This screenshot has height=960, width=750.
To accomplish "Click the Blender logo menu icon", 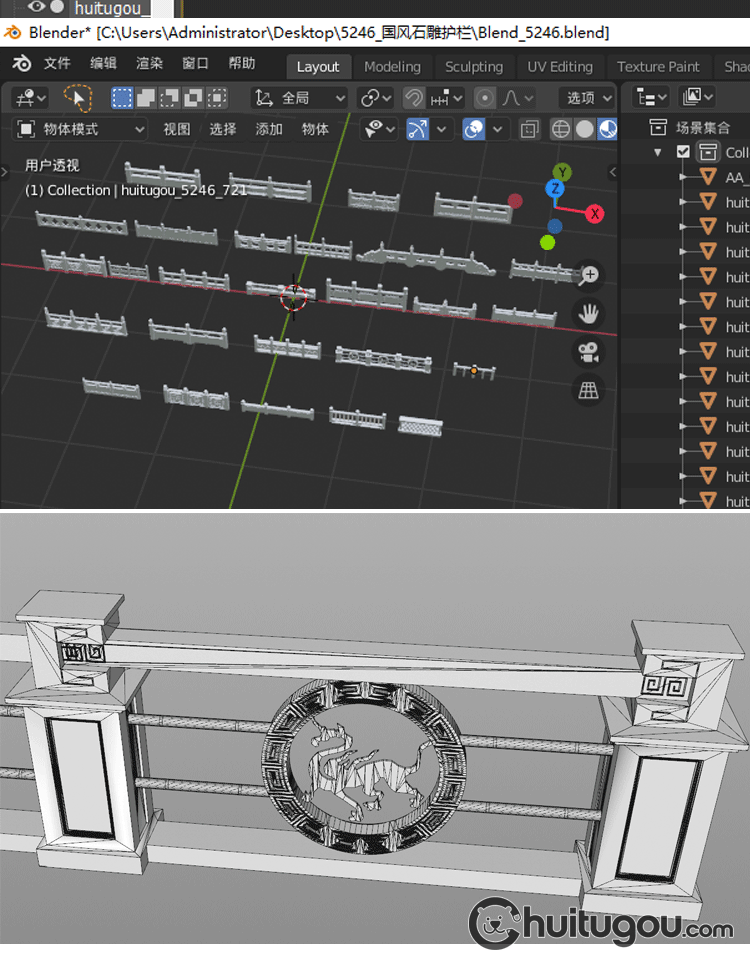I will pyautogui.click(x=22, y=64).
